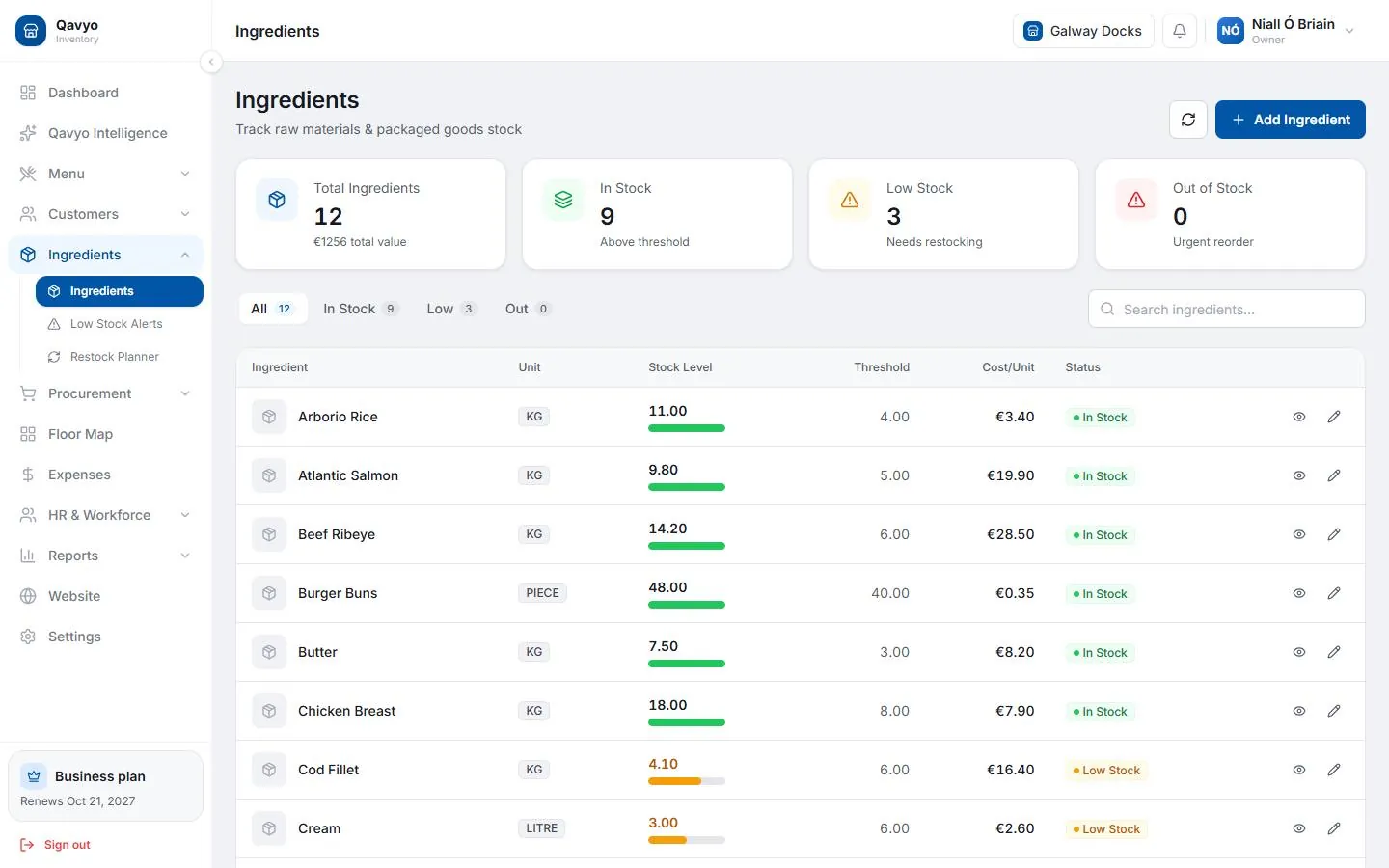Open the edit pencil for Burger Buns
The height and width of the screenshot is (868, 1389).
click(x=1334, y=593)
